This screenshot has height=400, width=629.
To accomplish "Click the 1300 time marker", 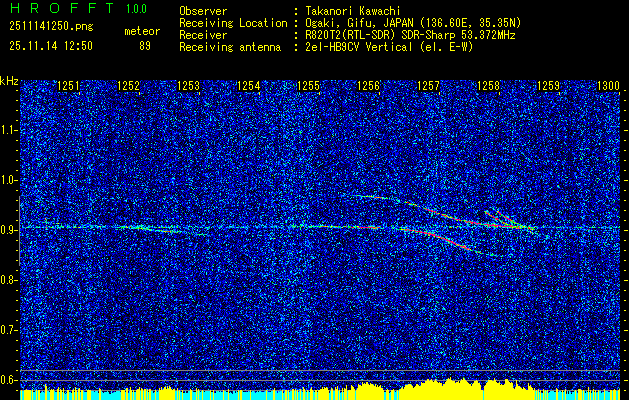I will coord(608,85).
